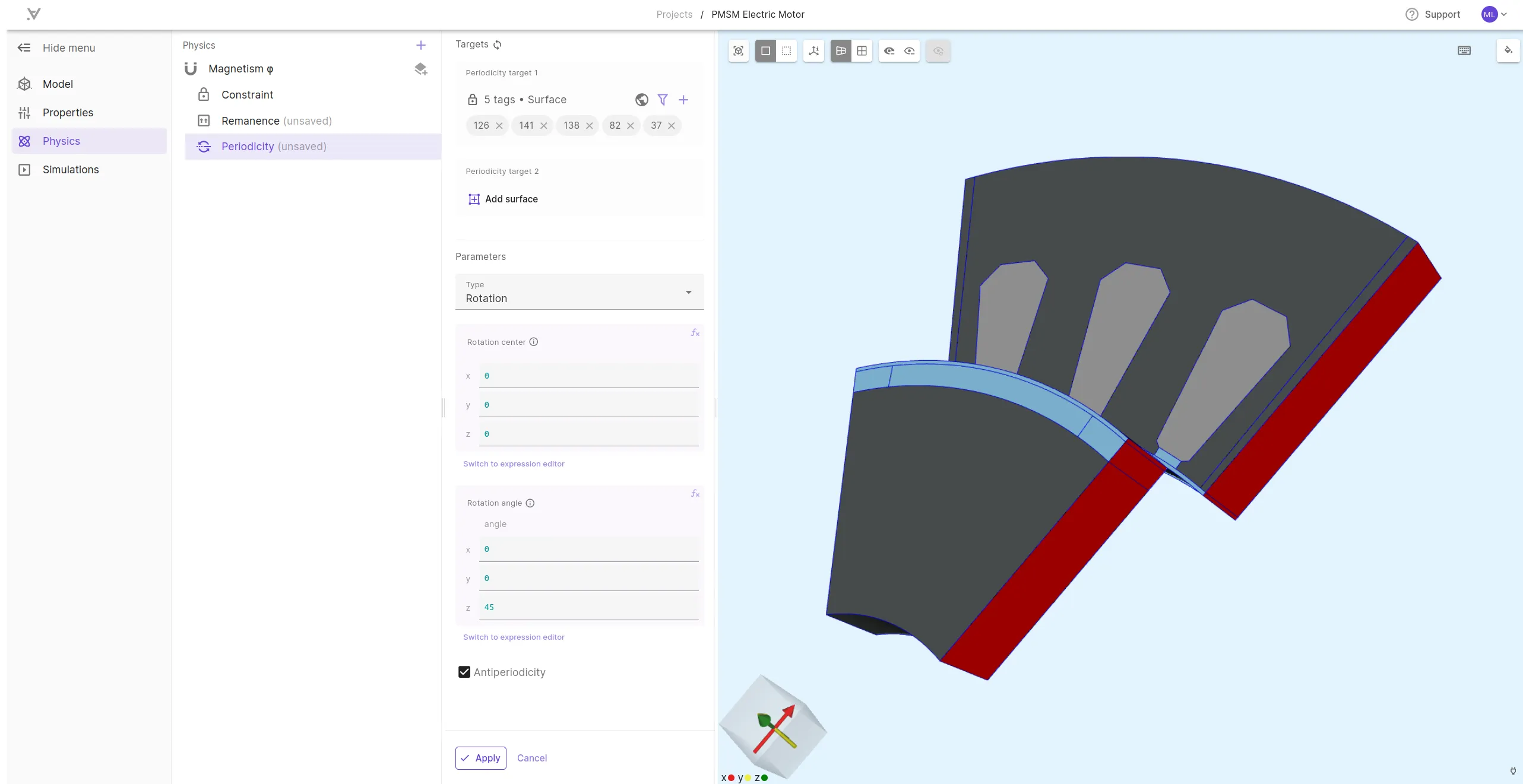Image resolution: width=1523 pixels, height=784 pixels.
Task: Click the fx icon in Rotation angle box
Action: pyautogui.click(x=695, y=494)
